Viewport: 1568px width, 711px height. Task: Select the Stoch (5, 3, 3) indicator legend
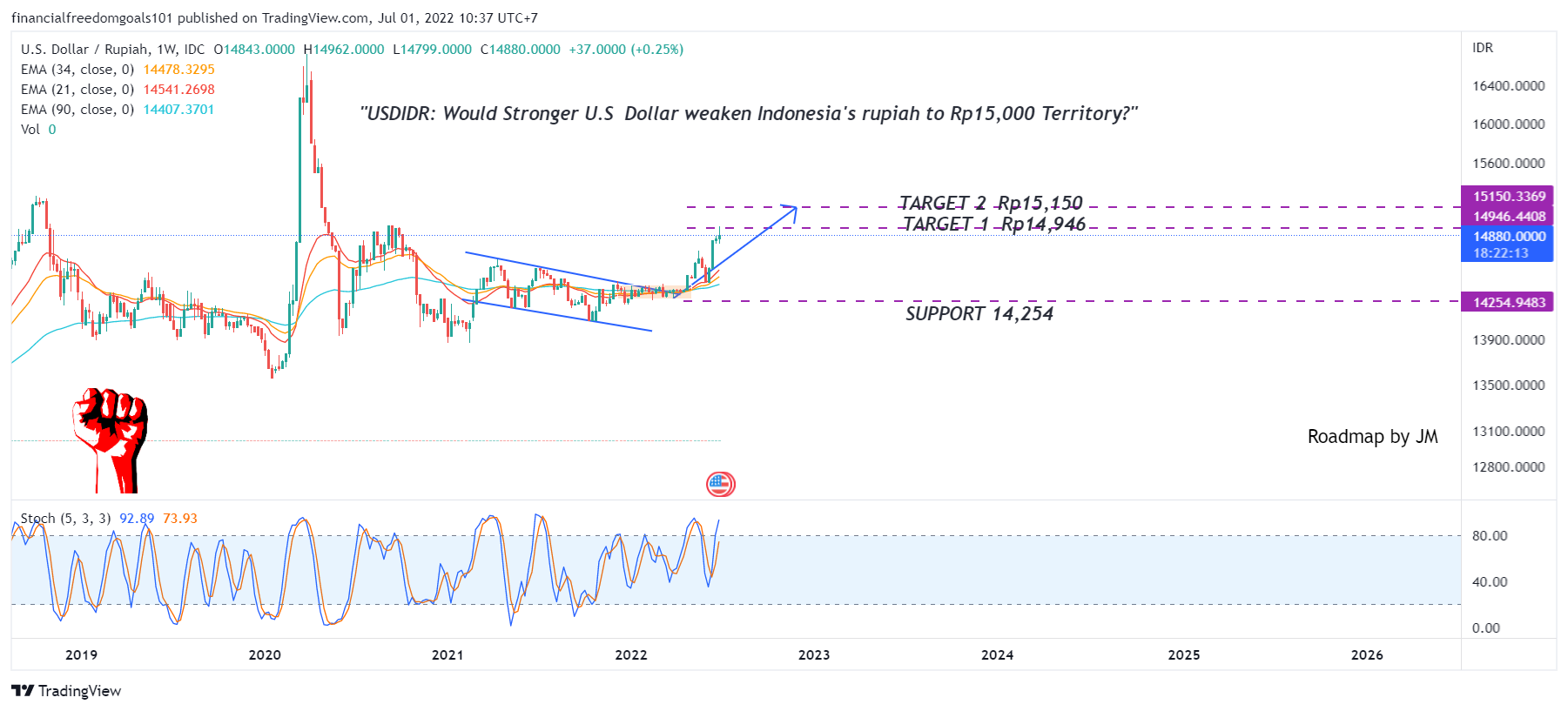pos(65,519)
